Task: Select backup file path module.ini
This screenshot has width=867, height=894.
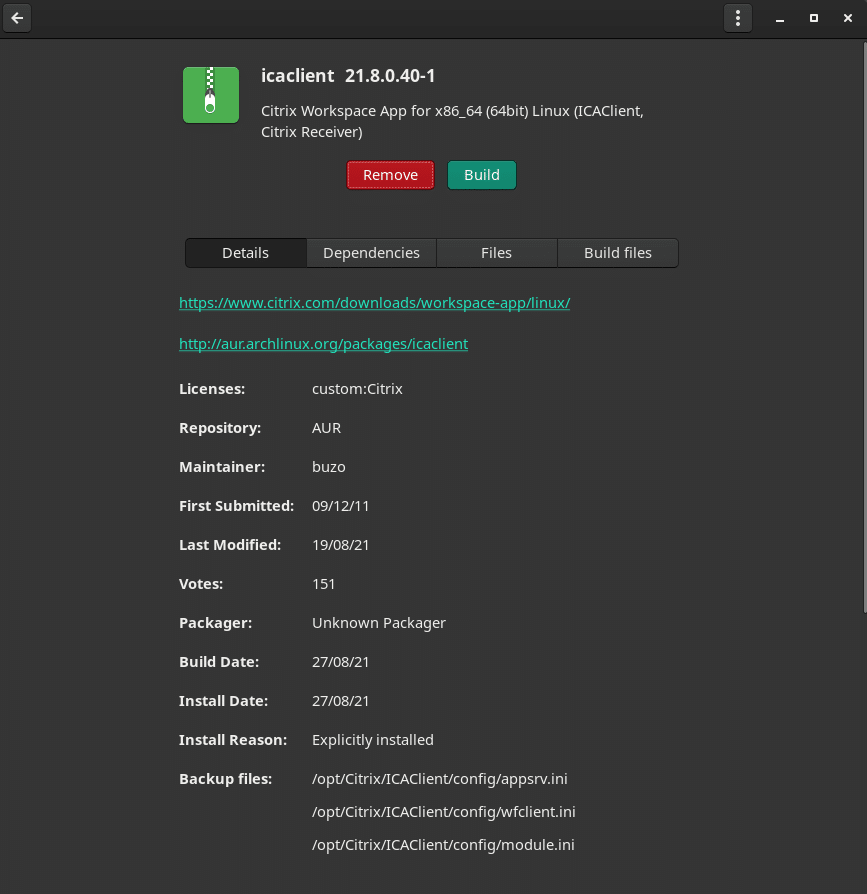Action: pyautogui.click(x=443, y=845)
